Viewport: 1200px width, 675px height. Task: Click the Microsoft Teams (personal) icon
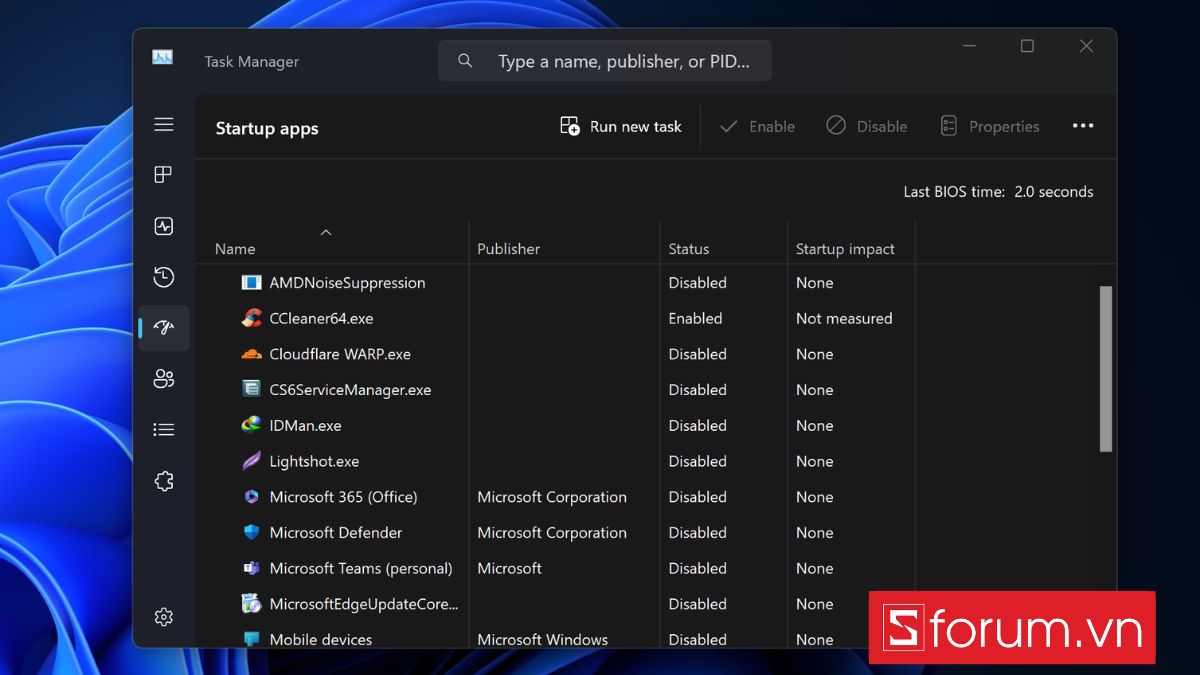252,568
